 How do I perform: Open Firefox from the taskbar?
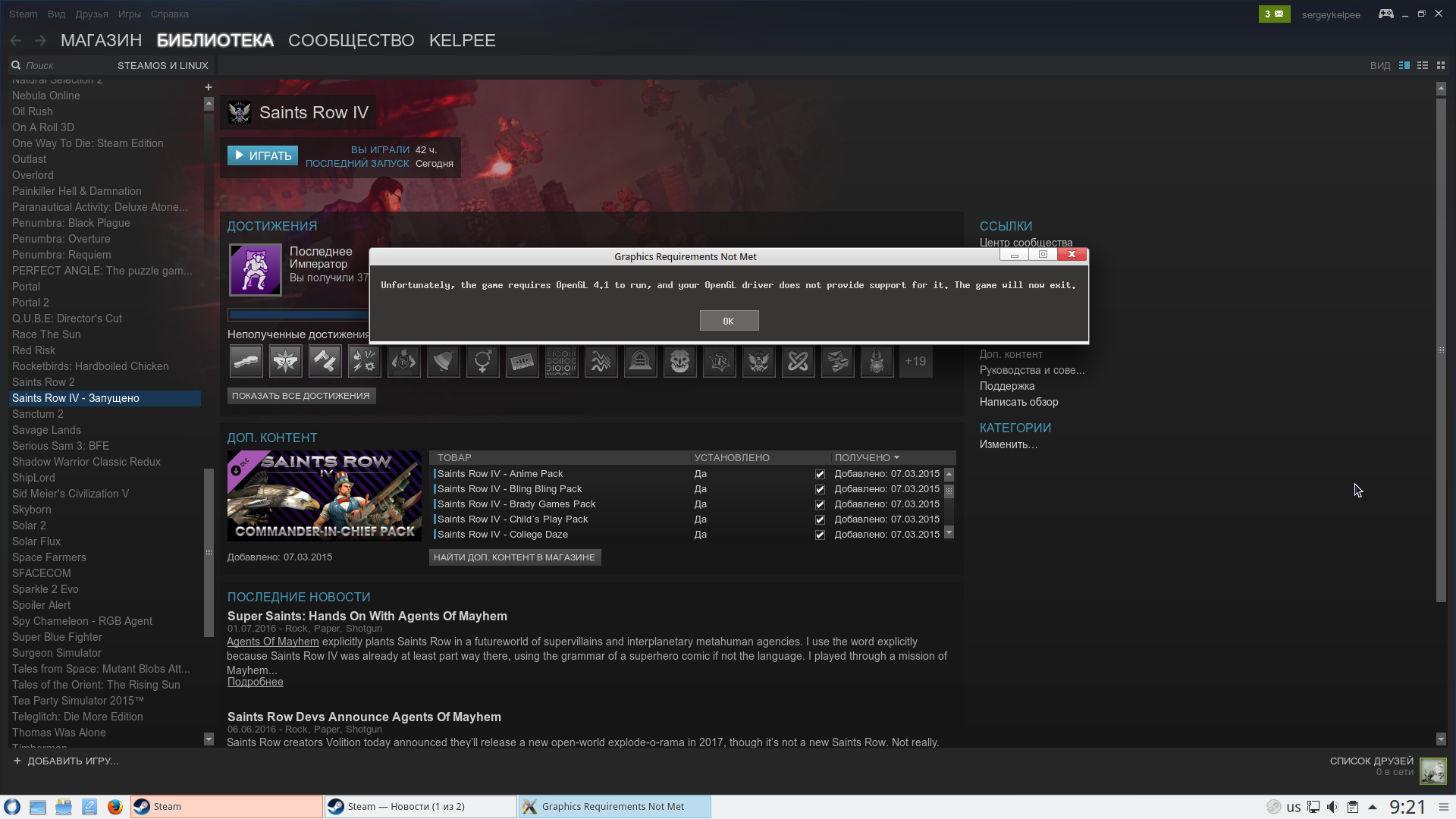click(115, 807)
